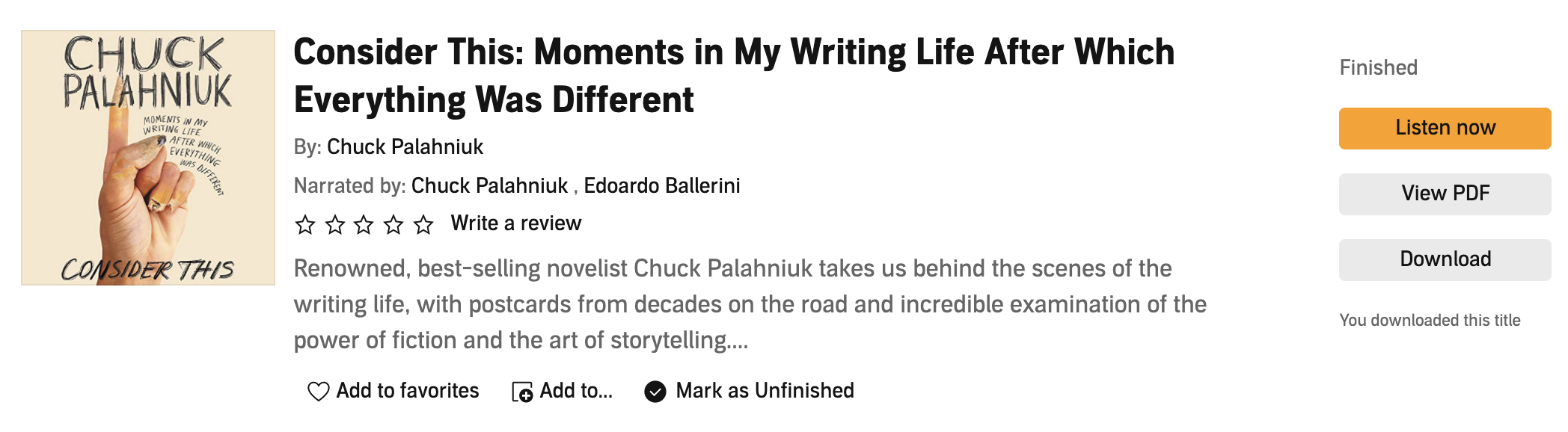
Task: Toggle Add to favorites
Action: pyautogui.click(x=407, y=391)
